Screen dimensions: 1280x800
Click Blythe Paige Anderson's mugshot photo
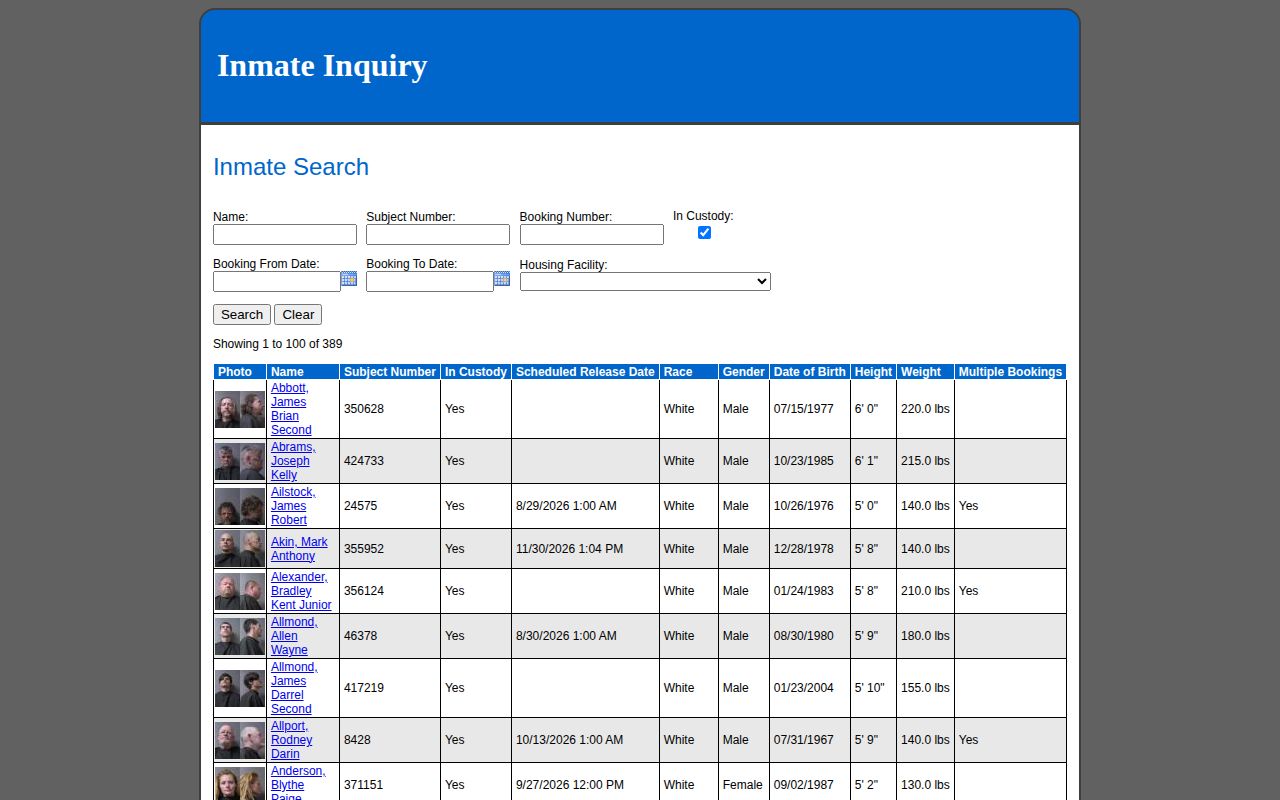pyautogui.click(x=240, y=784)
